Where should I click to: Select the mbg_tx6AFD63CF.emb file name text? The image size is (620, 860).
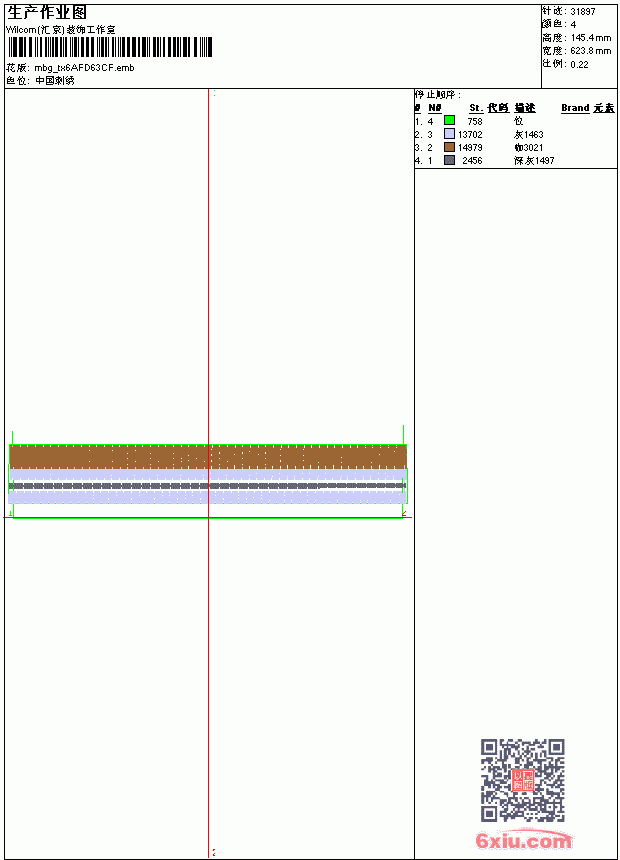point(84,68)
